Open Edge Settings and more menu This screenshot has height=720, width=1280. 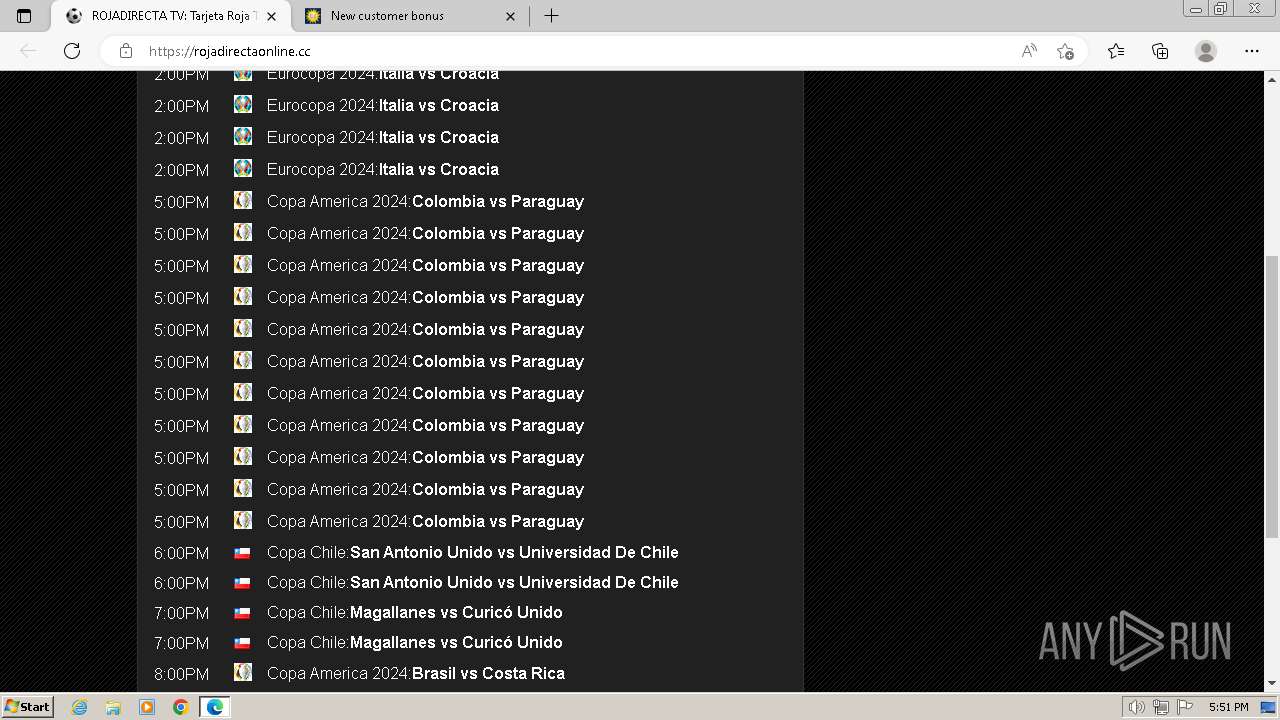[x=1252, y=51]
